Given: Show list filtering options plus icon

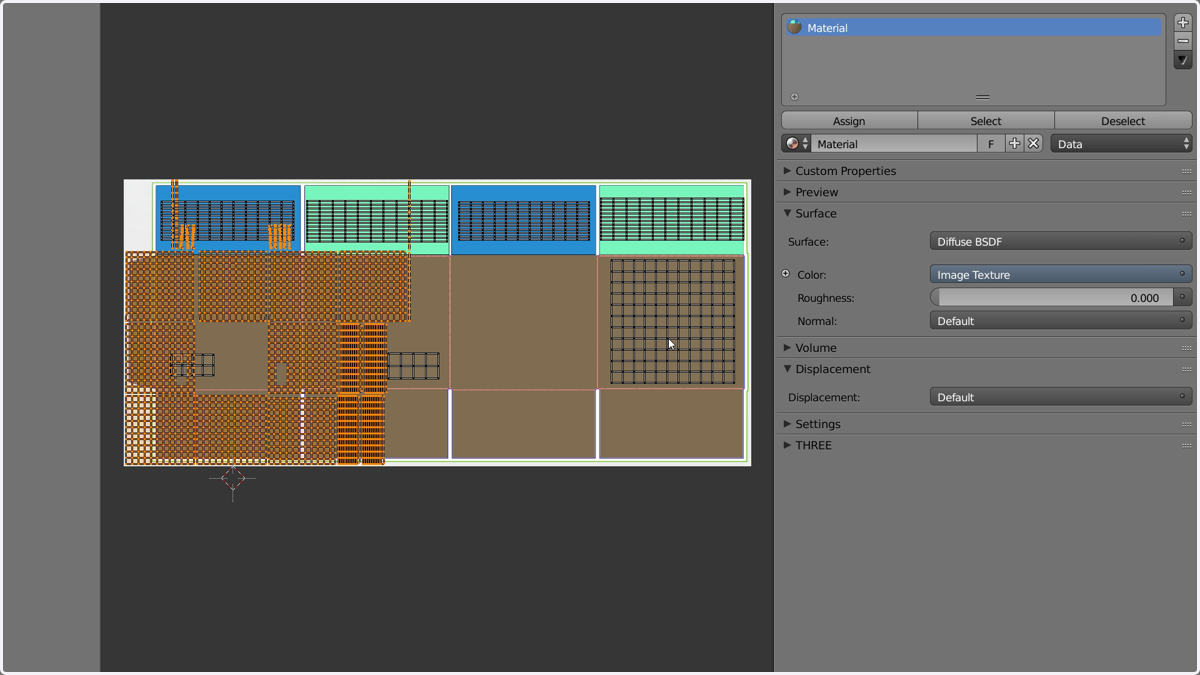Looking at the screenshot, I should (x=794, y=97).
